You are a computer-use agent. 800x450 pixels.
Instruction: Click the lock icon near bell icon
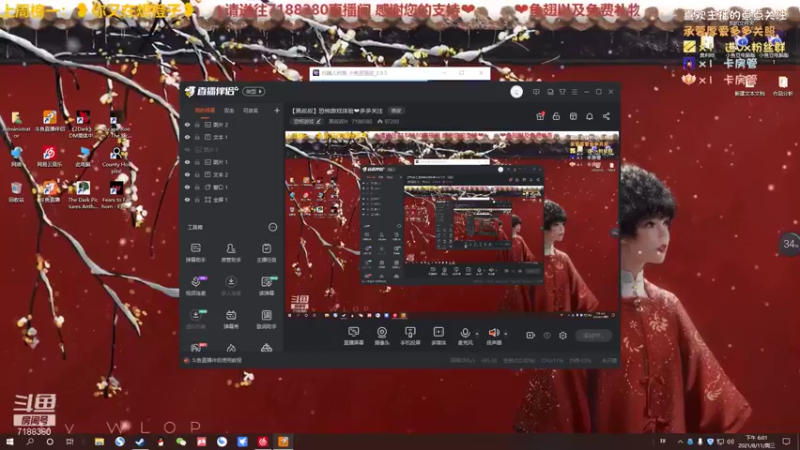(556, 116)
